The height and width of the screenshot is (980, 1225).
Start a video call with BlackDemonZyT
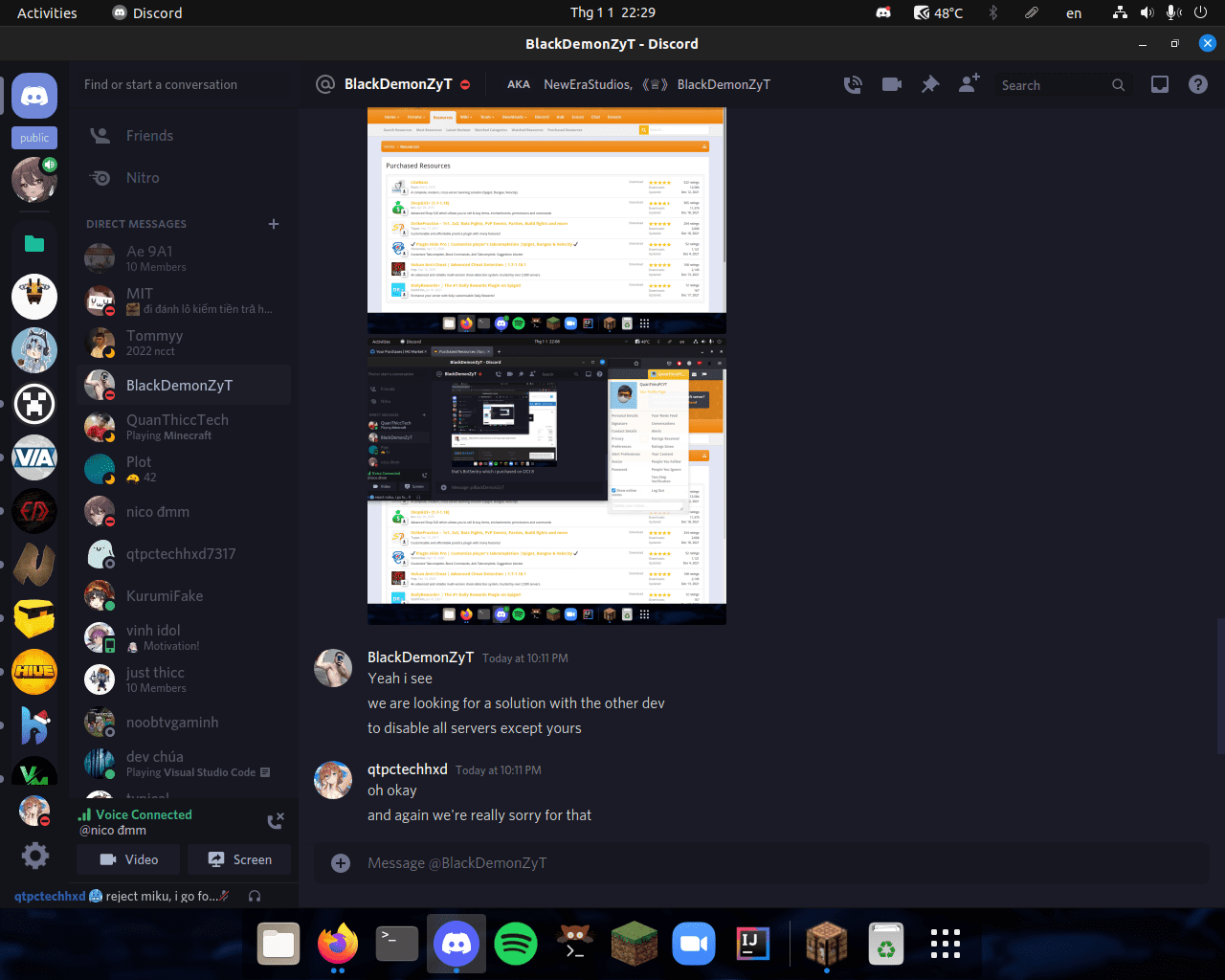pyautogui.click(x=892, y=84)
